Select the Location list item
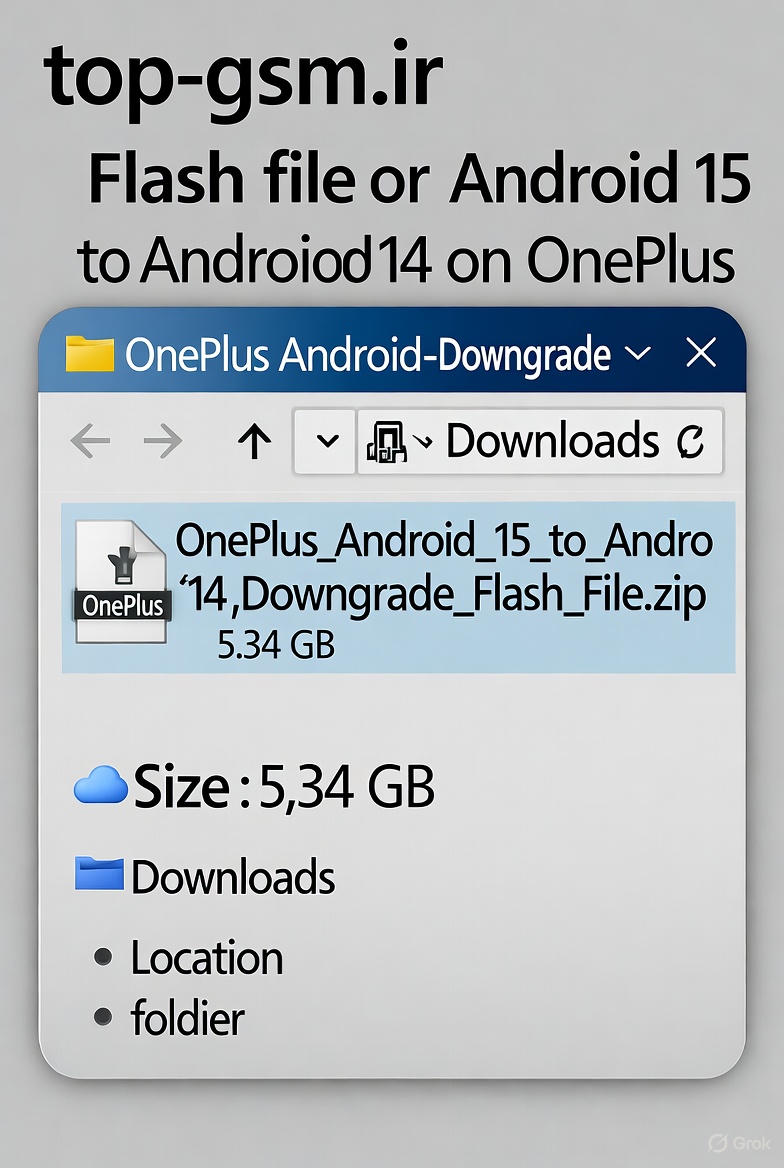Viewport: 784px width, 1168px height. [207, 958]
